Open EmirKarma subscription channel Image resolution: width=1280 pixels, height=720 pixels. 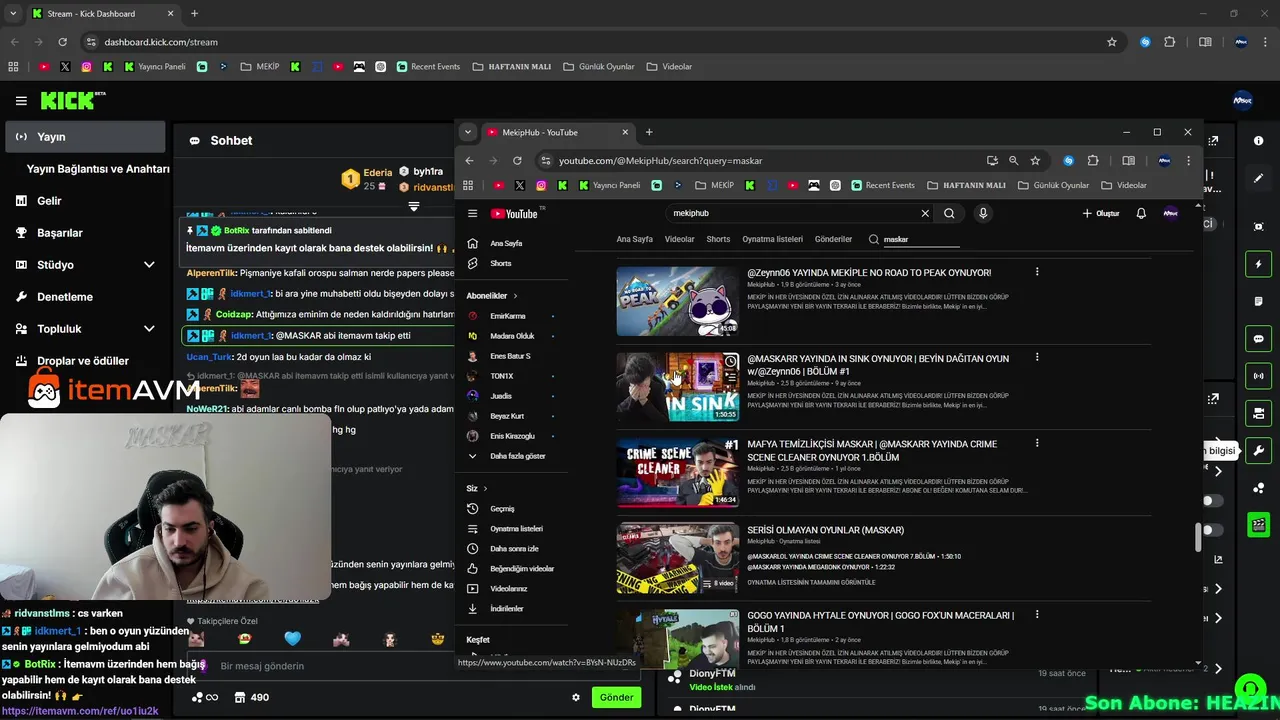tap(508, 316)
